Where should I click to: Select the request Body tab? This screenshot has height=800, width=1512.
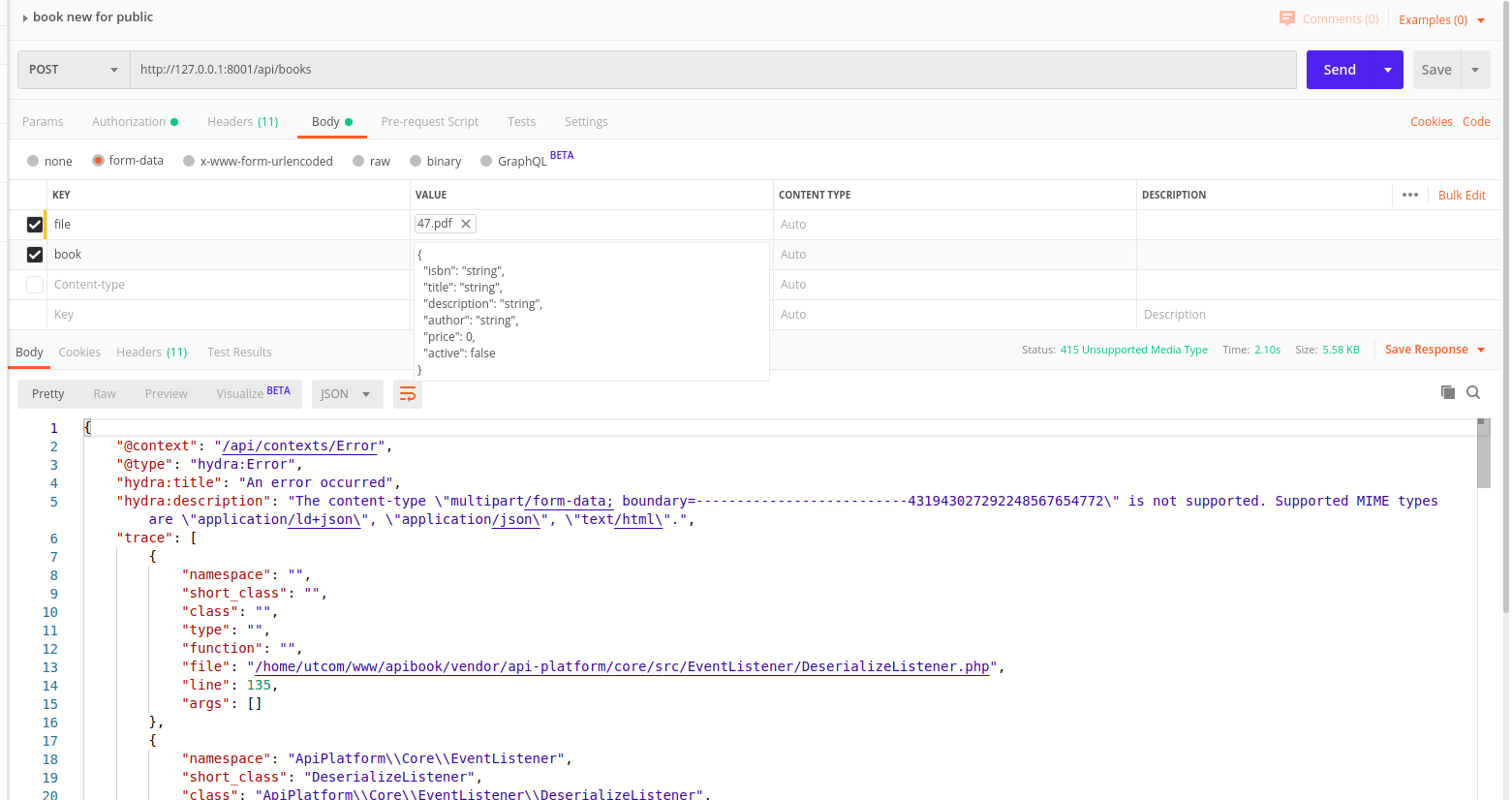click(x=332, y=122)
